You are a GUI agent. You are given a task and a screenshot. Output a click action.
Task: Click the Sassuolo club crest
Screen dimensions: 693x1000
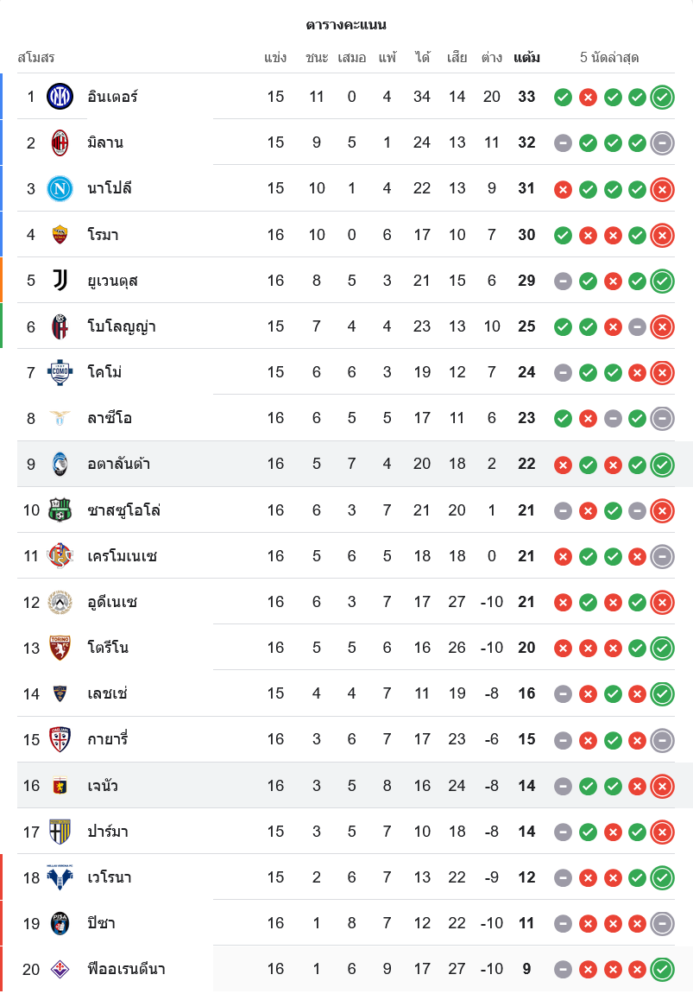click(60, 511)
